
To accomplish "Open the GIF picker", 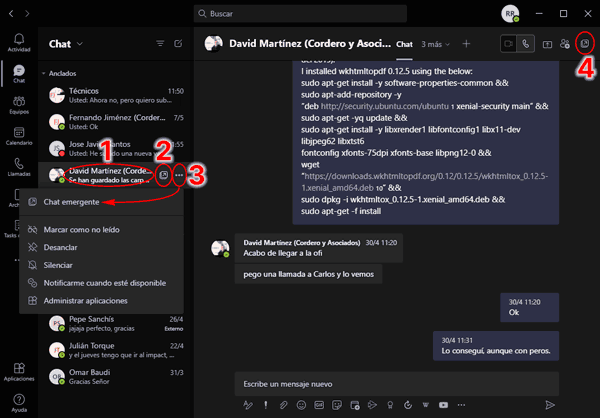I will 319,405.
